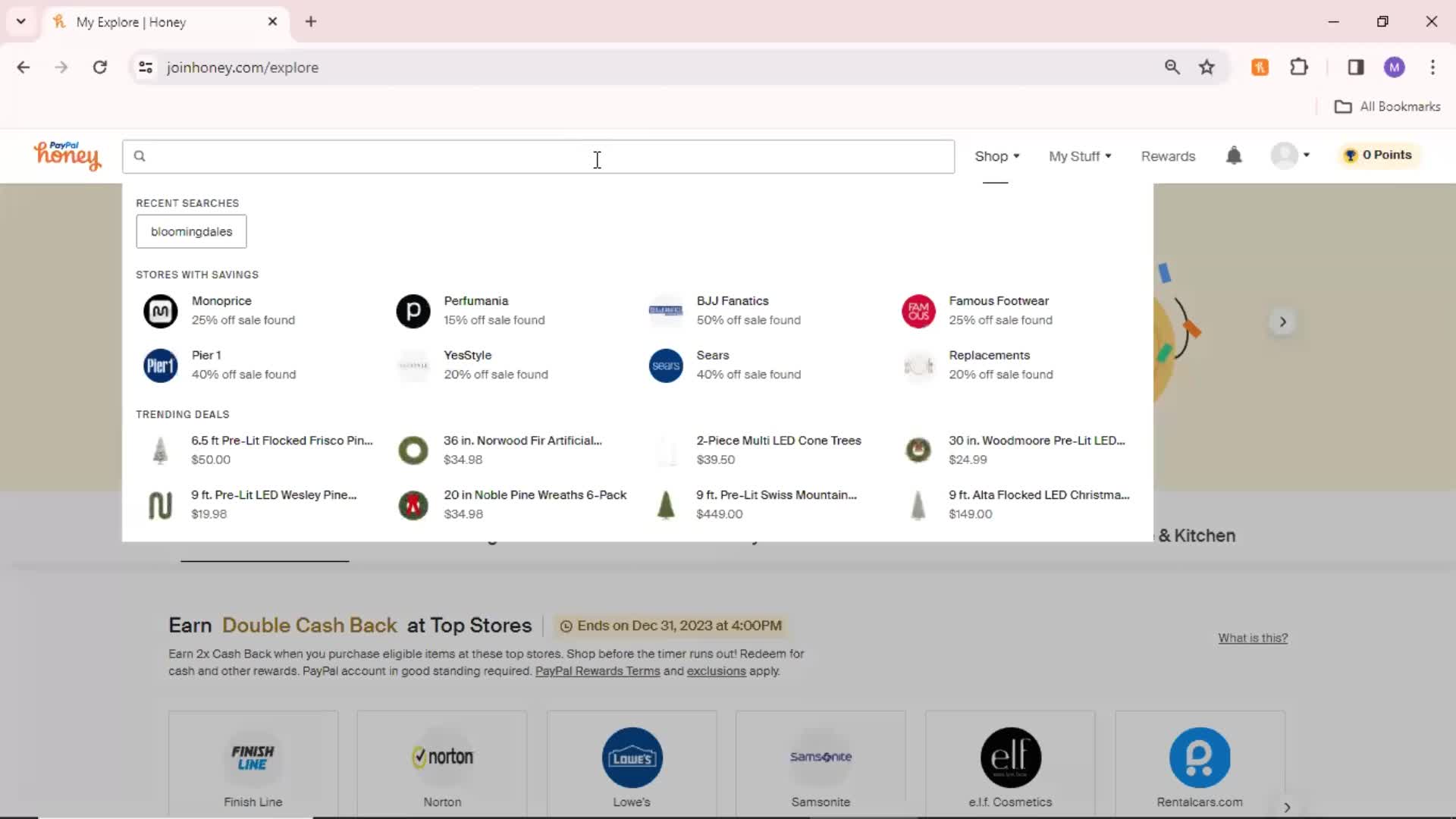Open 6.5 ft Pre-Lit Flocked Frisco Pine thumbnail

click(x=160, y=450)
